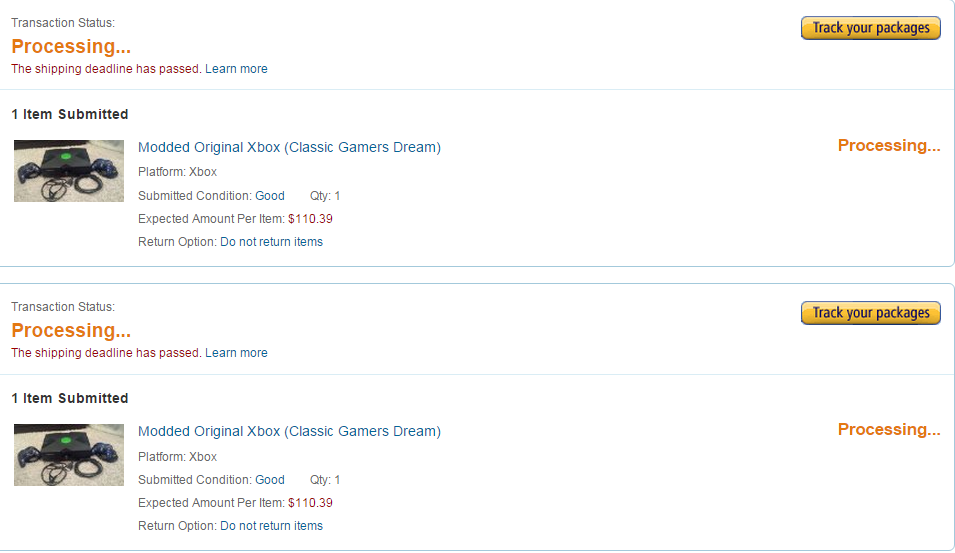Open Learn more link in the first transaction
This screenshot has width=955, height=553.
pyautogui.click(x=236, y=69)
